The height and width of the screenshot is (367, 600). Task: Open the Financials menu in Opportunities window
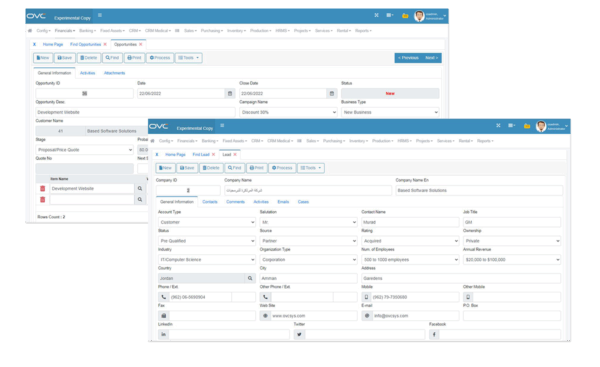[65, 31]
